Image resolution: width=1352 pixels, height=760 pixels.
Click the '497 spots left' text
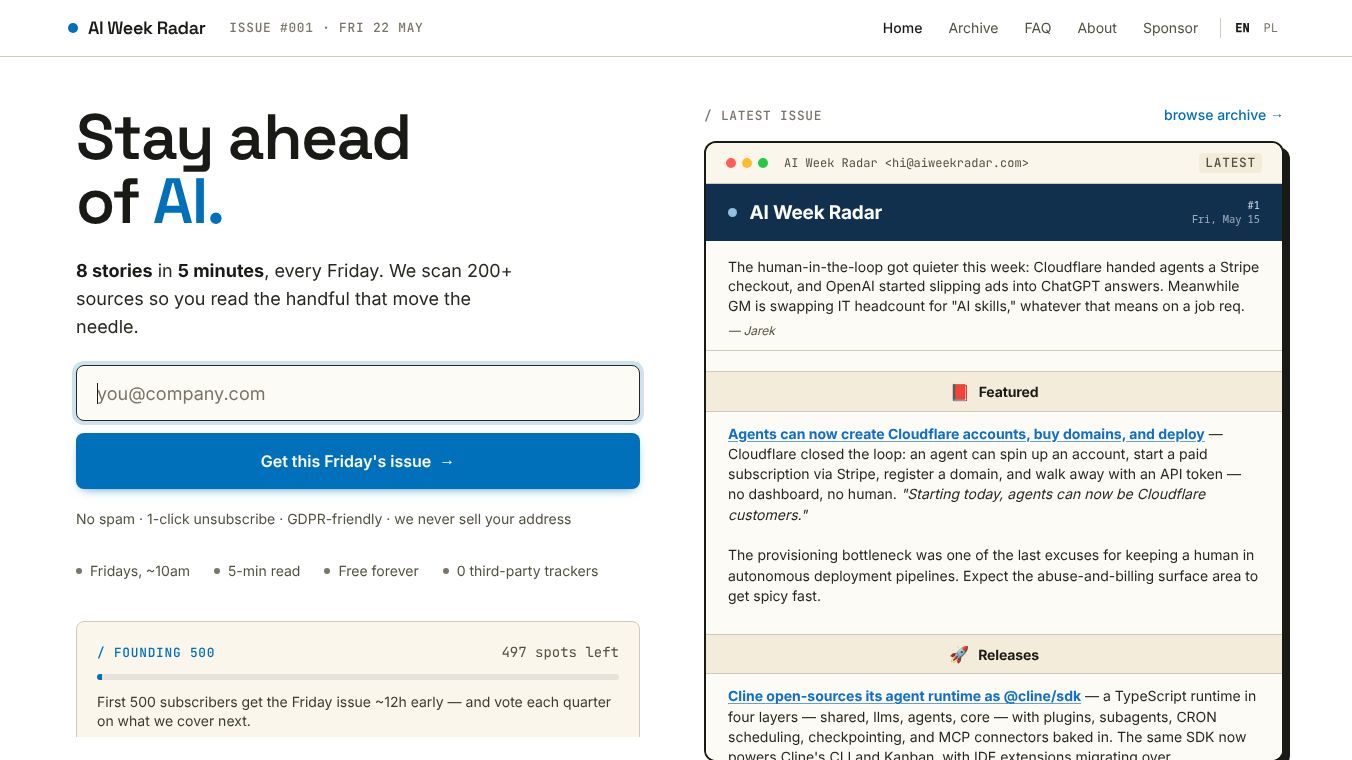click(560, 652)
